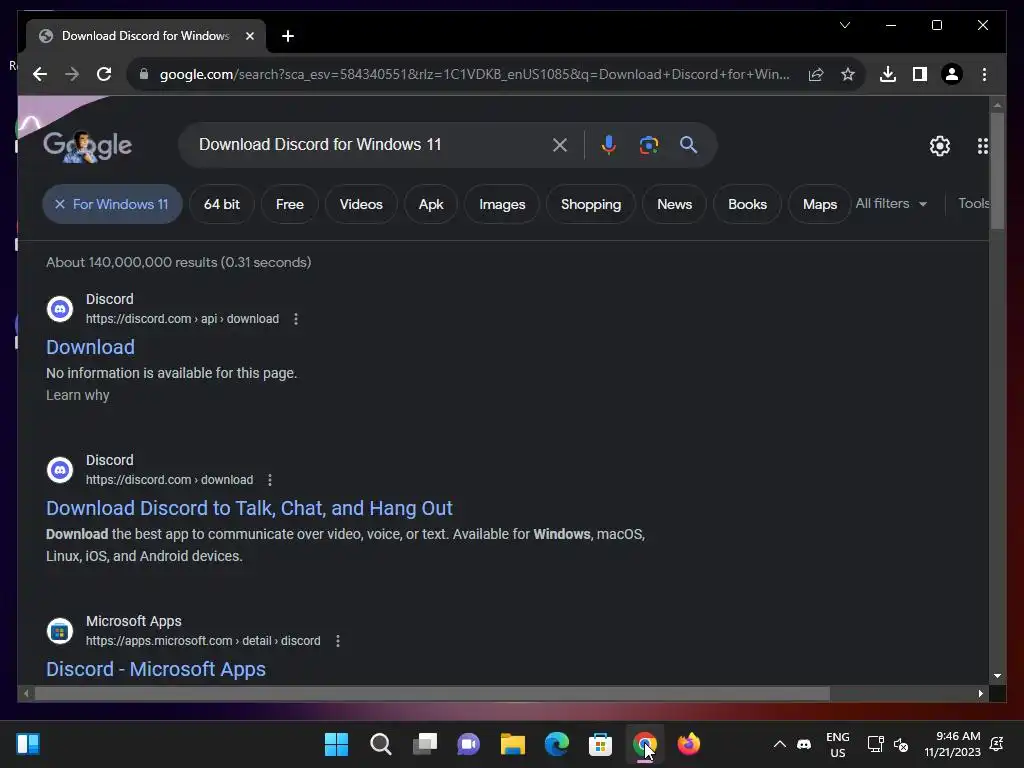This screenshot has width=1024, height=768.
Task: Click the browser forward arrow
Action: [x=72, y=74]
